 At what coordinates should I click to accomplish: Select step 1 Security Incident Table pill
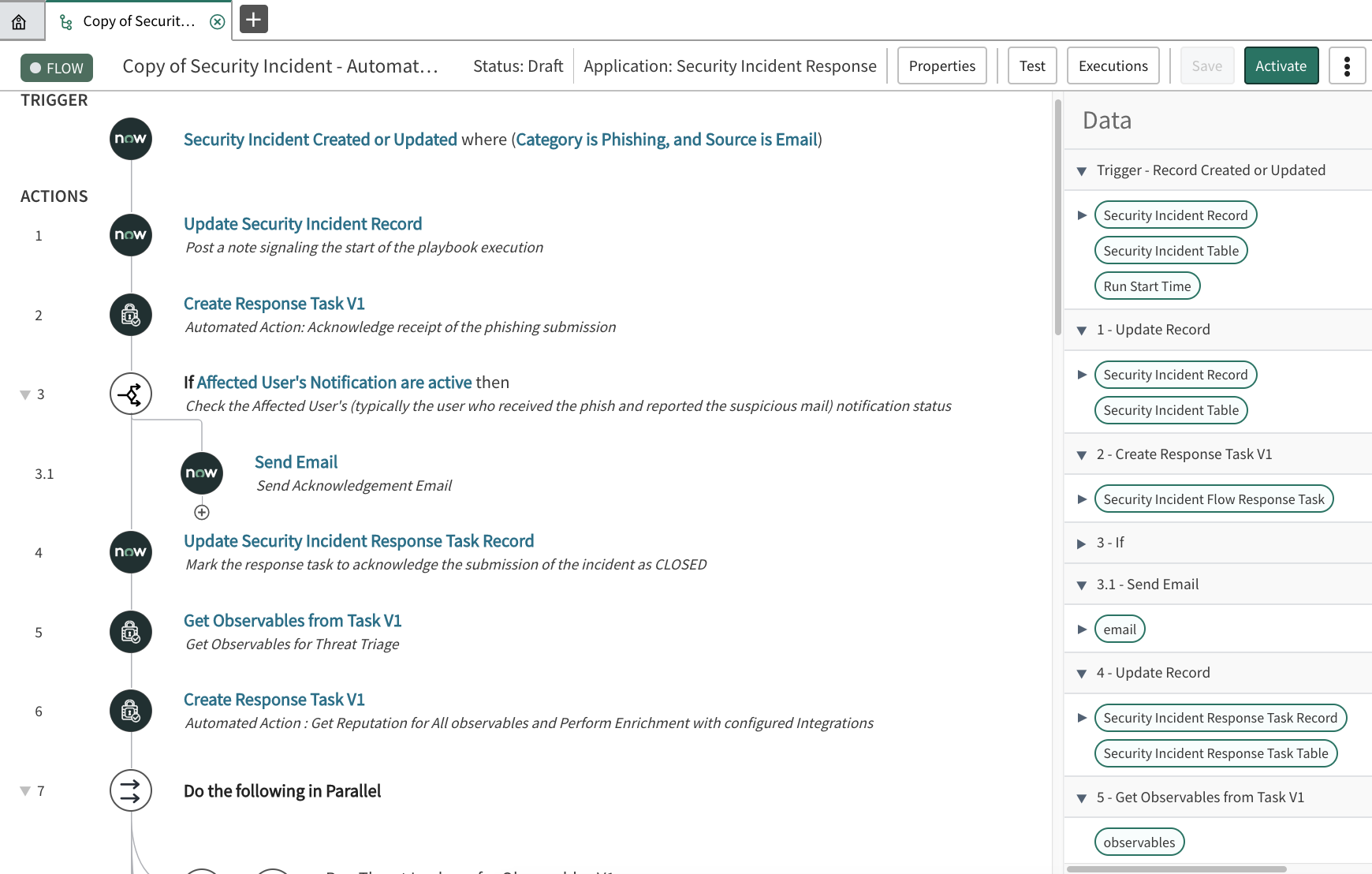pos(1171,410)
